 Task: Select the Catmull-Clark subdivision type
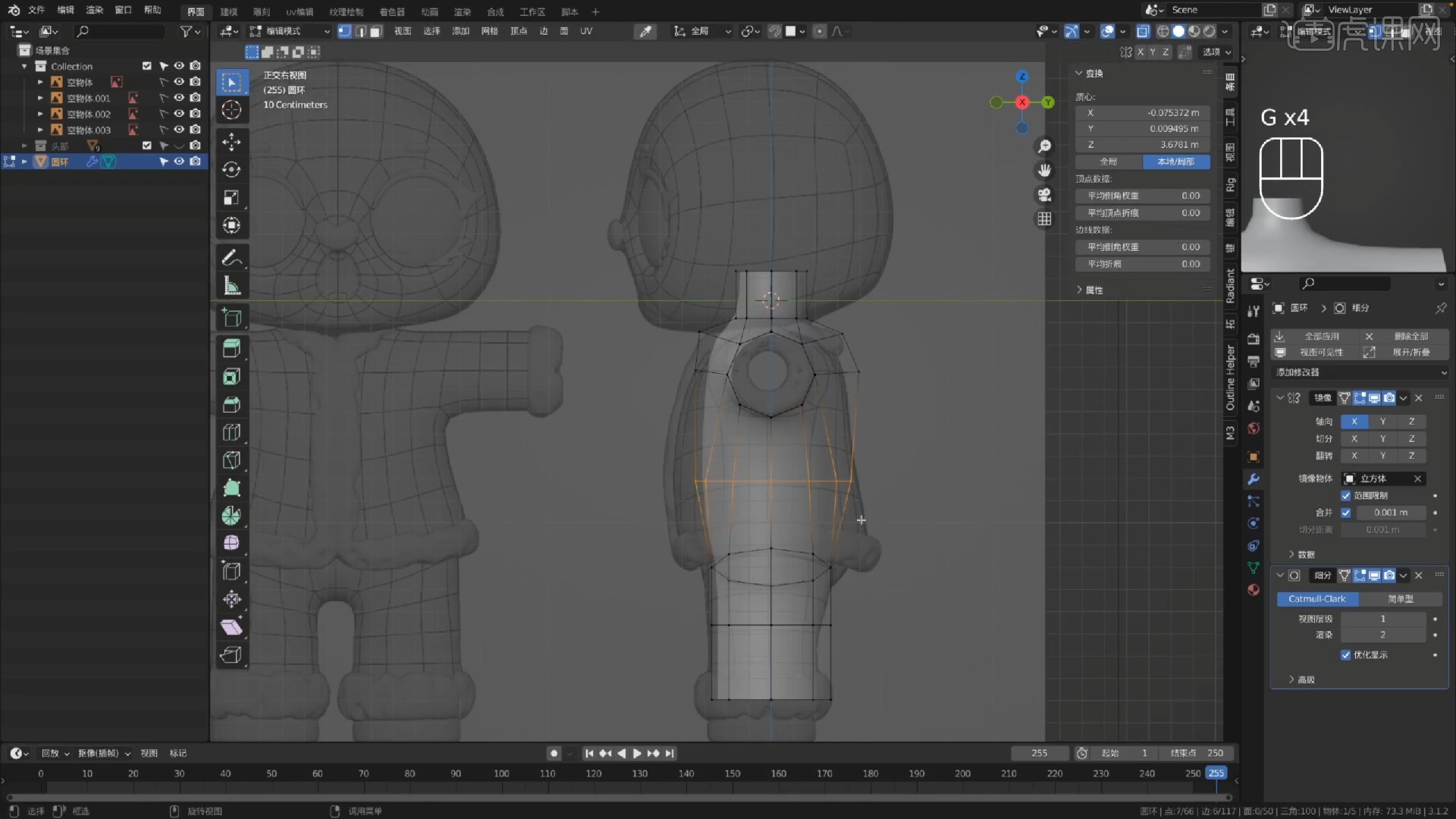tap(1317, 599)
